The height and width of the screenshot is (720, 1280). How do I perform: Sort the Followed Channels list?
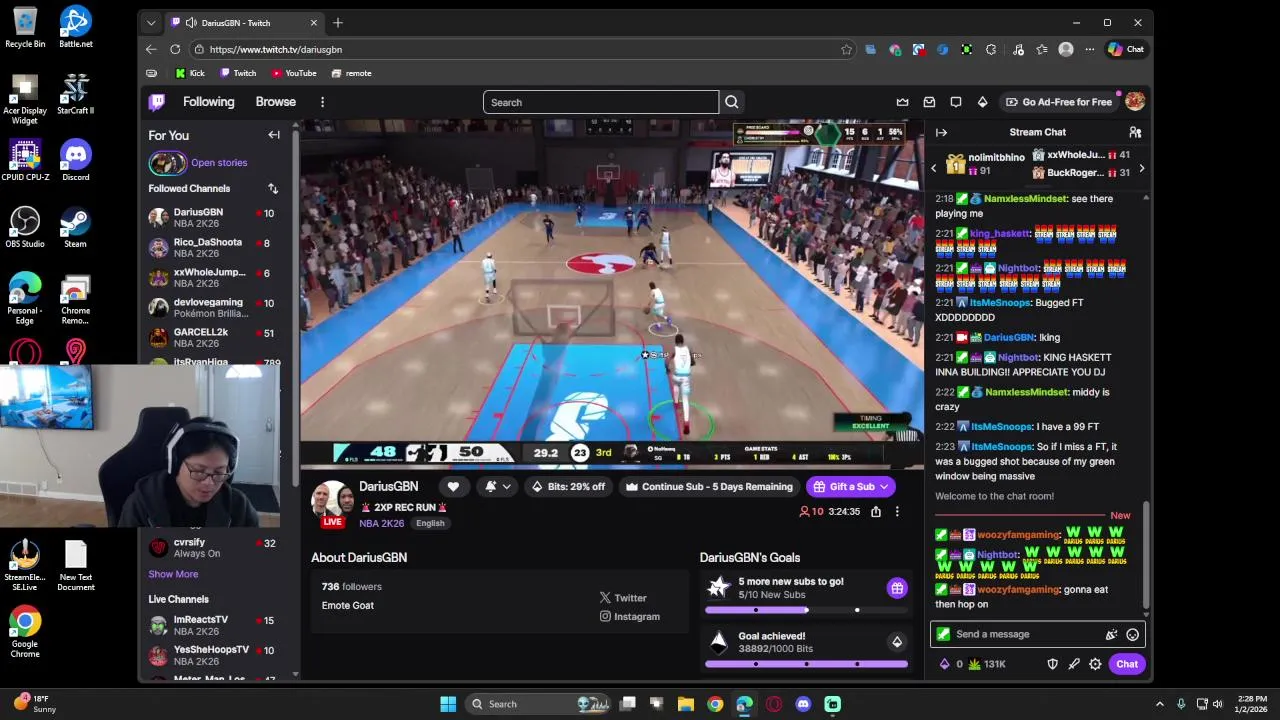(273, 188)
